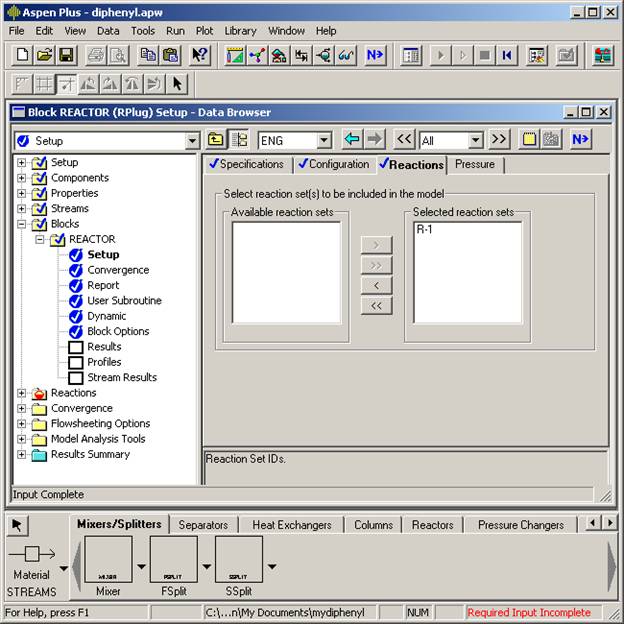
Task: Click the blue back arrow in Data Browser
Action: pos(351,140)
